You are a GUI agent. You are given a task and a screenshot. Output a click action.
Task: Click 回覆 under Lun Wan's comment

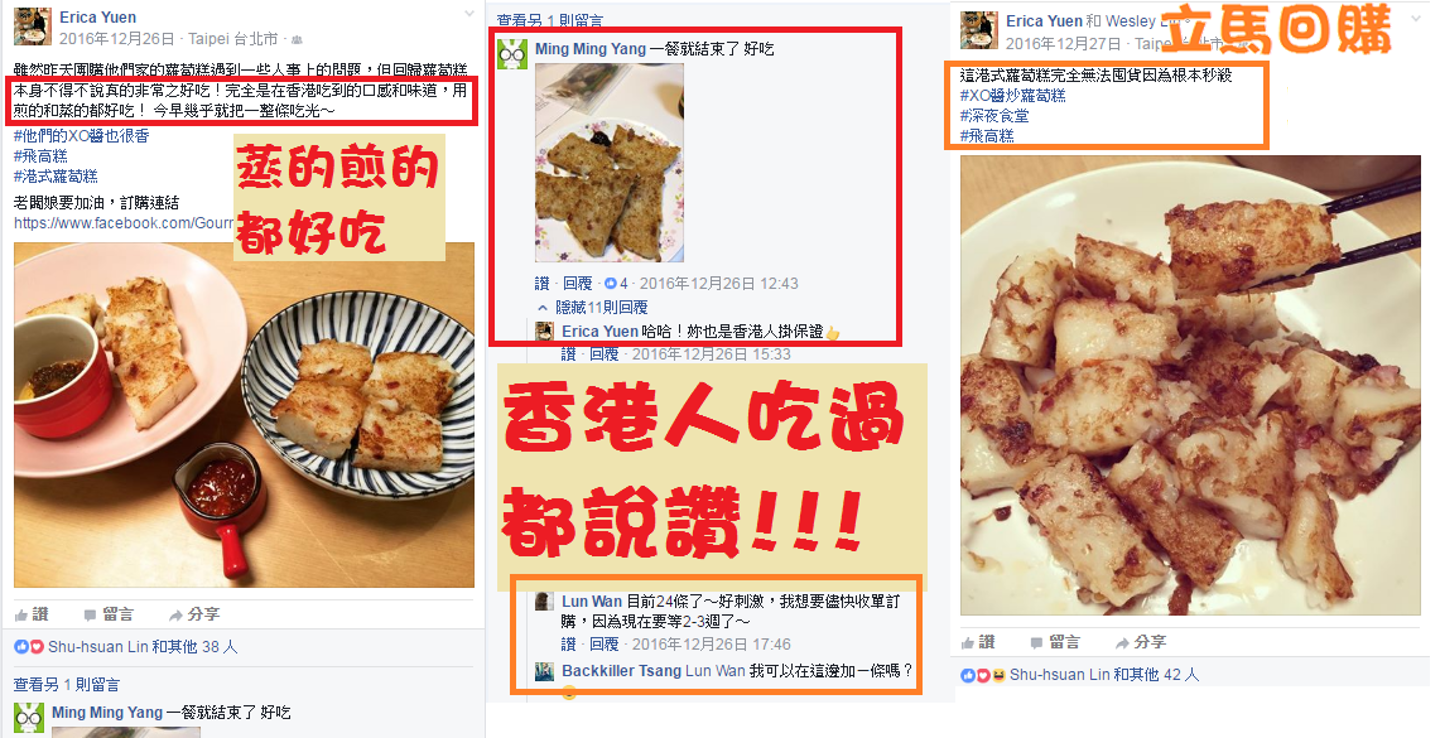click(604, 644)
